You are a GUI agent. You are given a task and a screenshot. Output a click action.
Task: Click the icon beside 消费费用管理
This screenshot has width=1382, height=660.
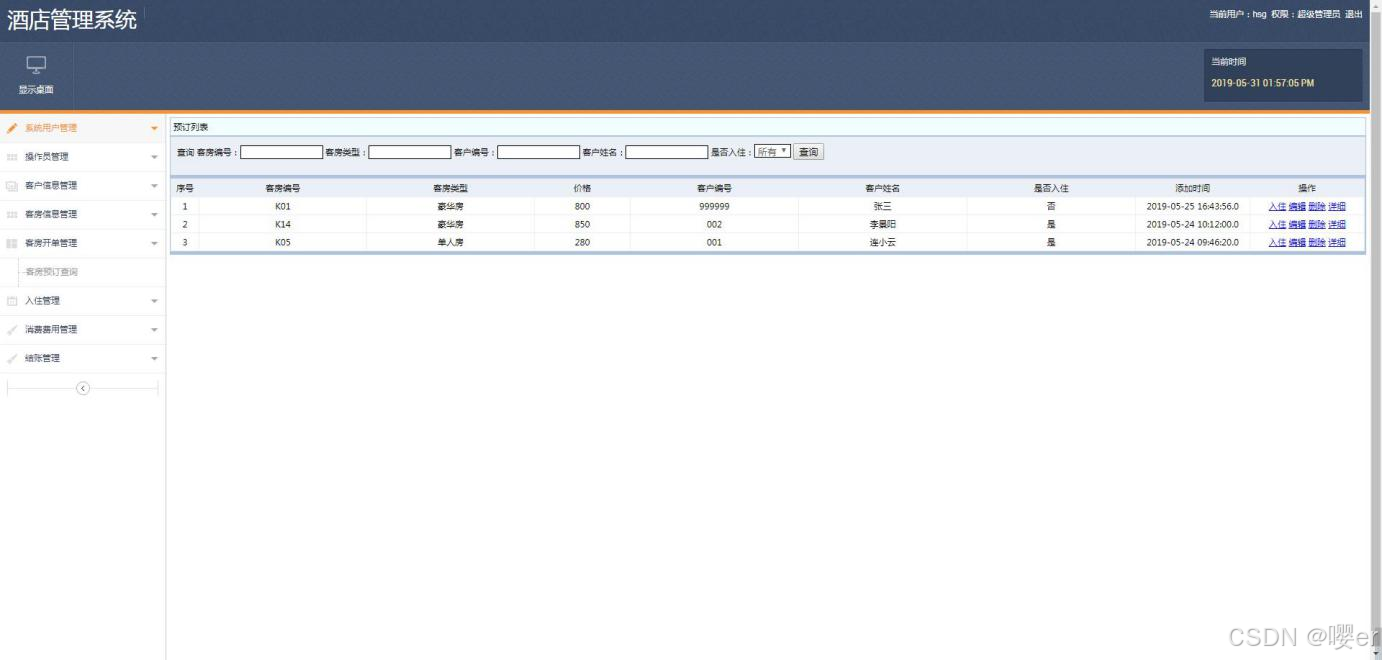(x=12, y=330)
